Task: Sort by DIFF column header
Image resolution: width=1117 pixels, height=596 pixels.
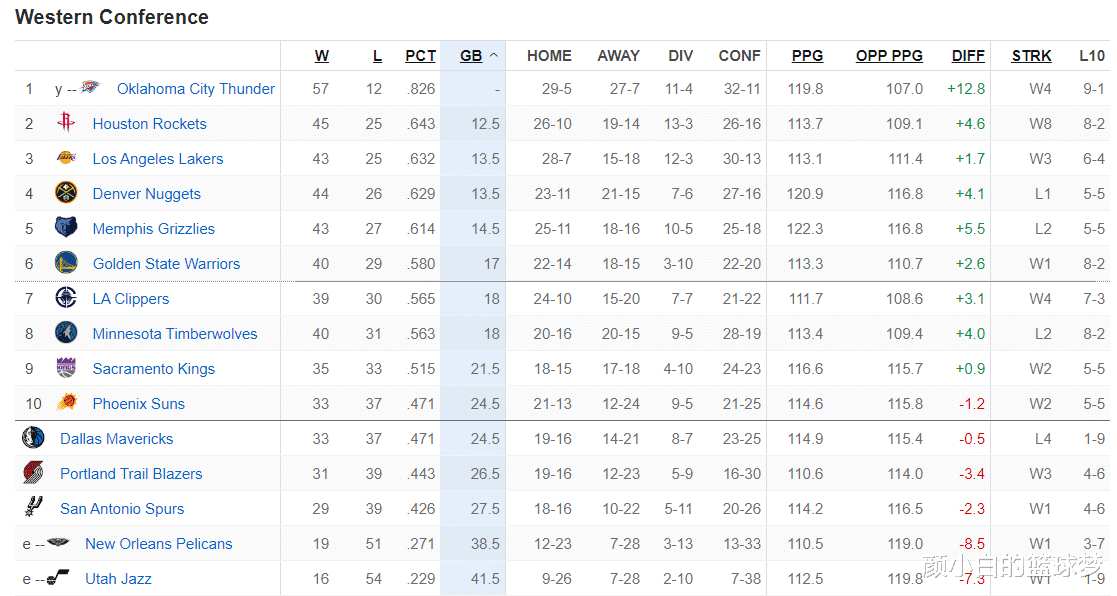Action: point(968,56)
